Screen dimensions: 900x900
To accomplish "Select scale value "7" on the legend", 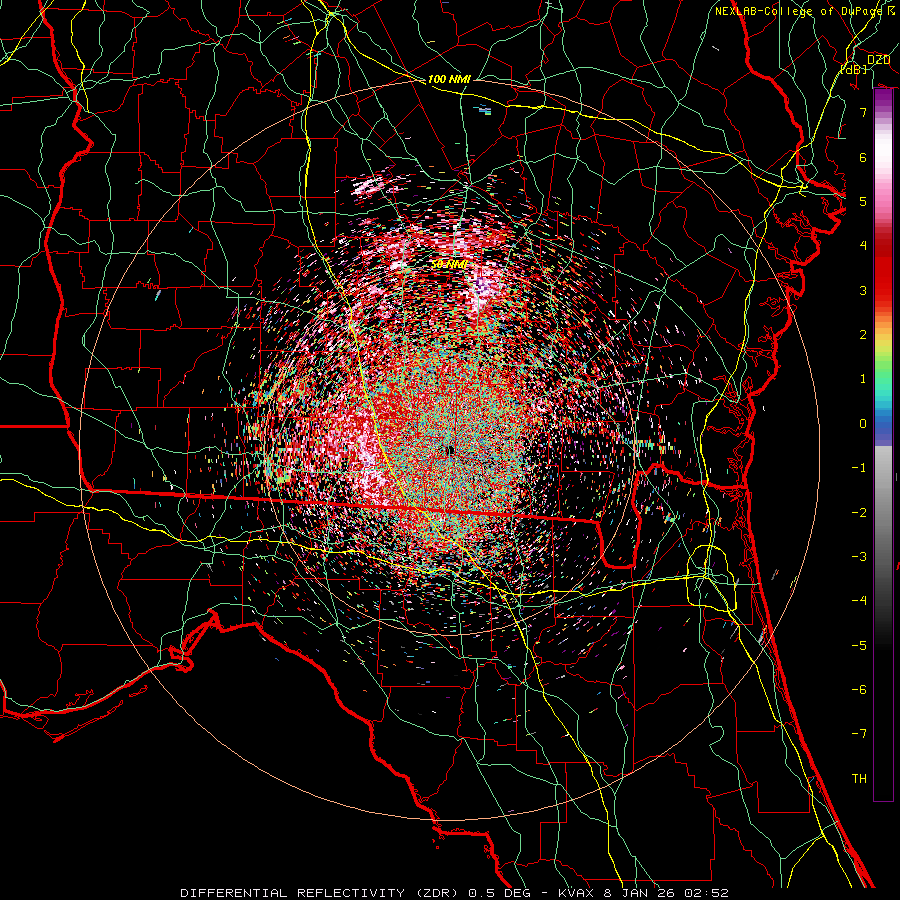I will coord(863,112).
